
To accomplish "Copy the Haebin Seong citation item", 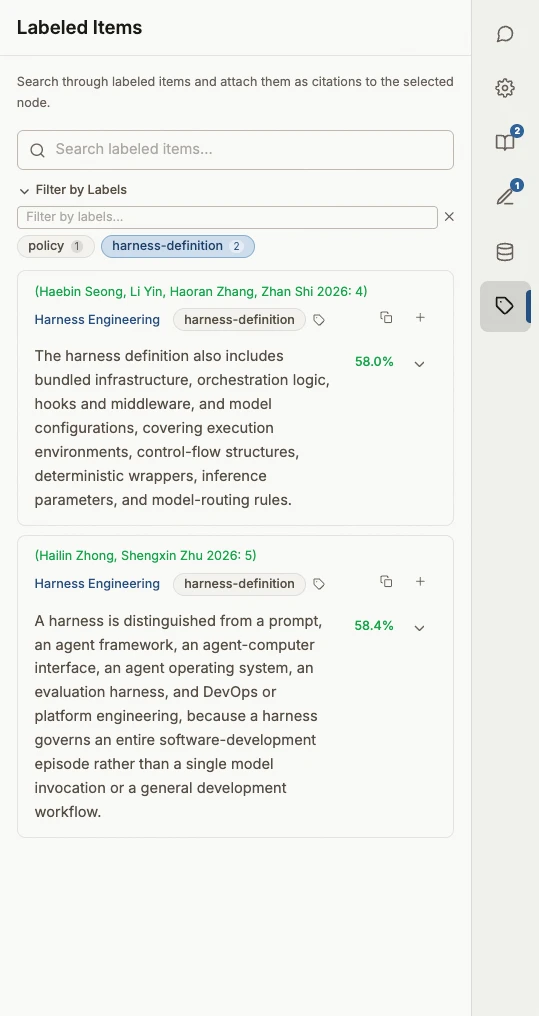I will pyautogui.click(x=386, y=318).
